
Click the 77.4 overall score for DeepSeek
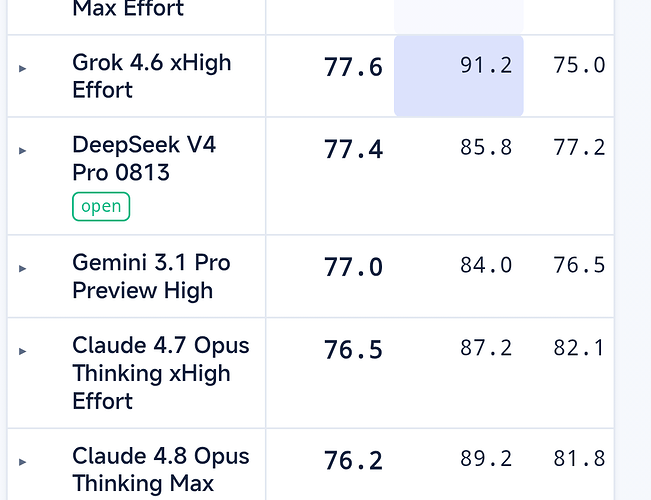pos(353,149)
